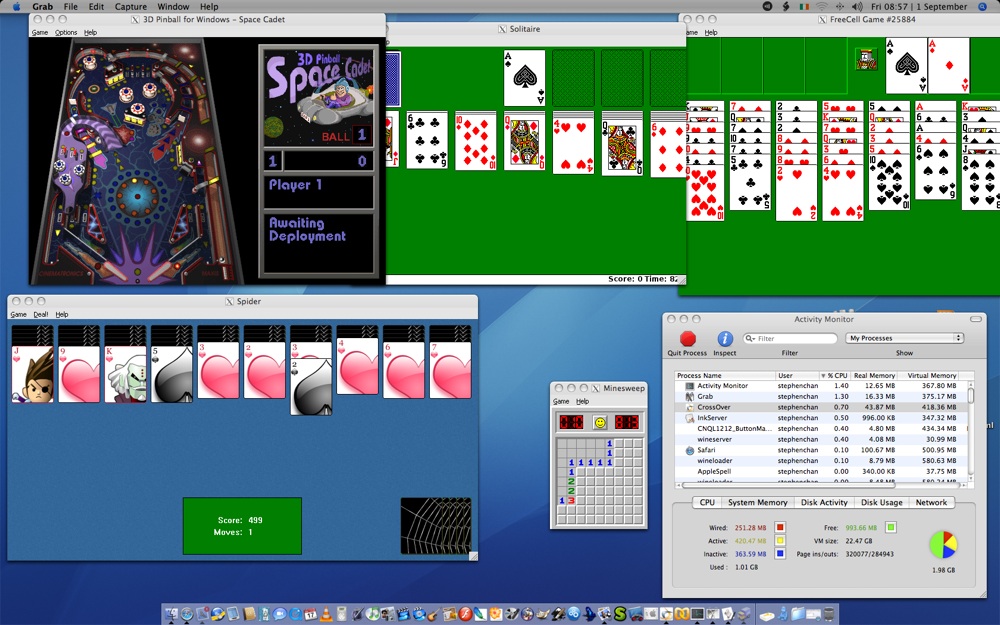Image resolution: width=1000 pixels, height=625 pixels.
Task: Open Finder from the Dock
Action: click(x=172, y=614)
